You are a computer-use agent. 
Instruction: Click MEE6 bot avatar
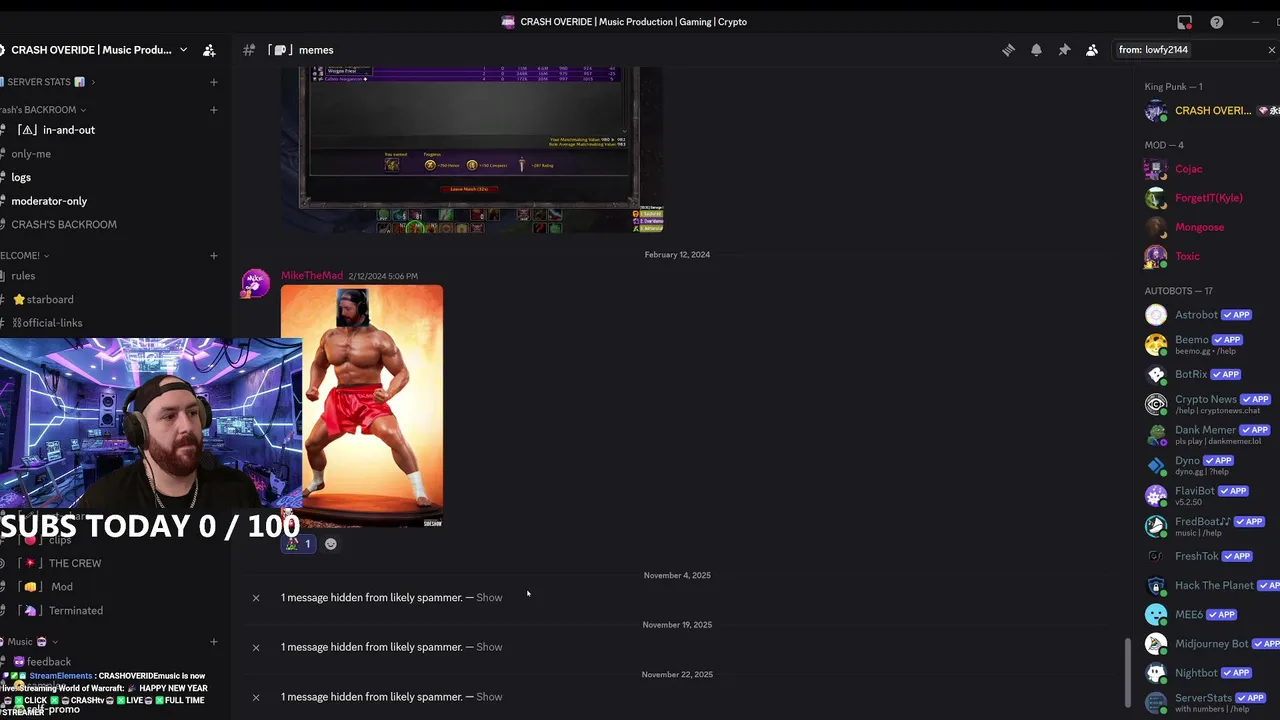(1156, 615)
